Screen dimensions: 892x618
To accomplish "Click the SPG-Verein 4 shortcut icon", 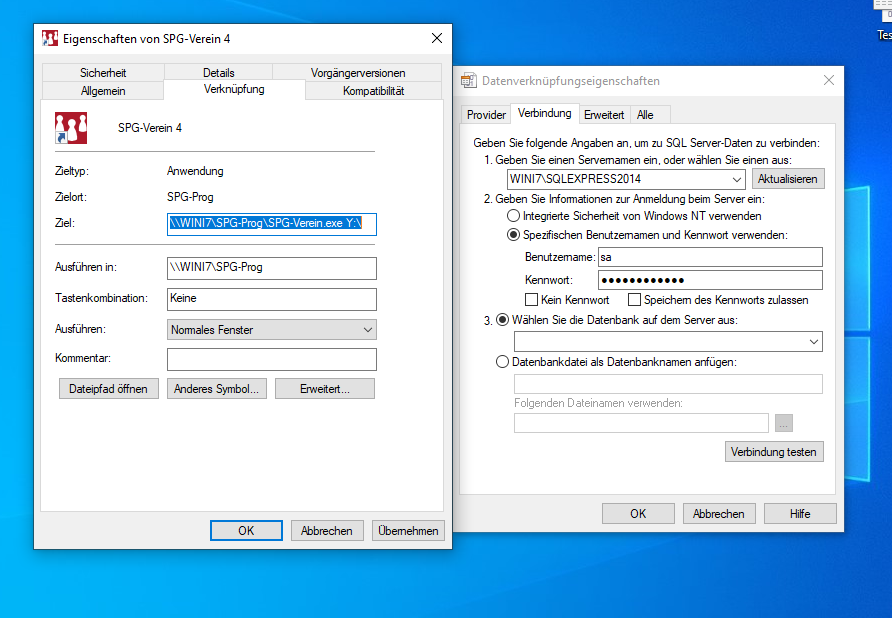I will pyautogui.click(x=69, y=128).
